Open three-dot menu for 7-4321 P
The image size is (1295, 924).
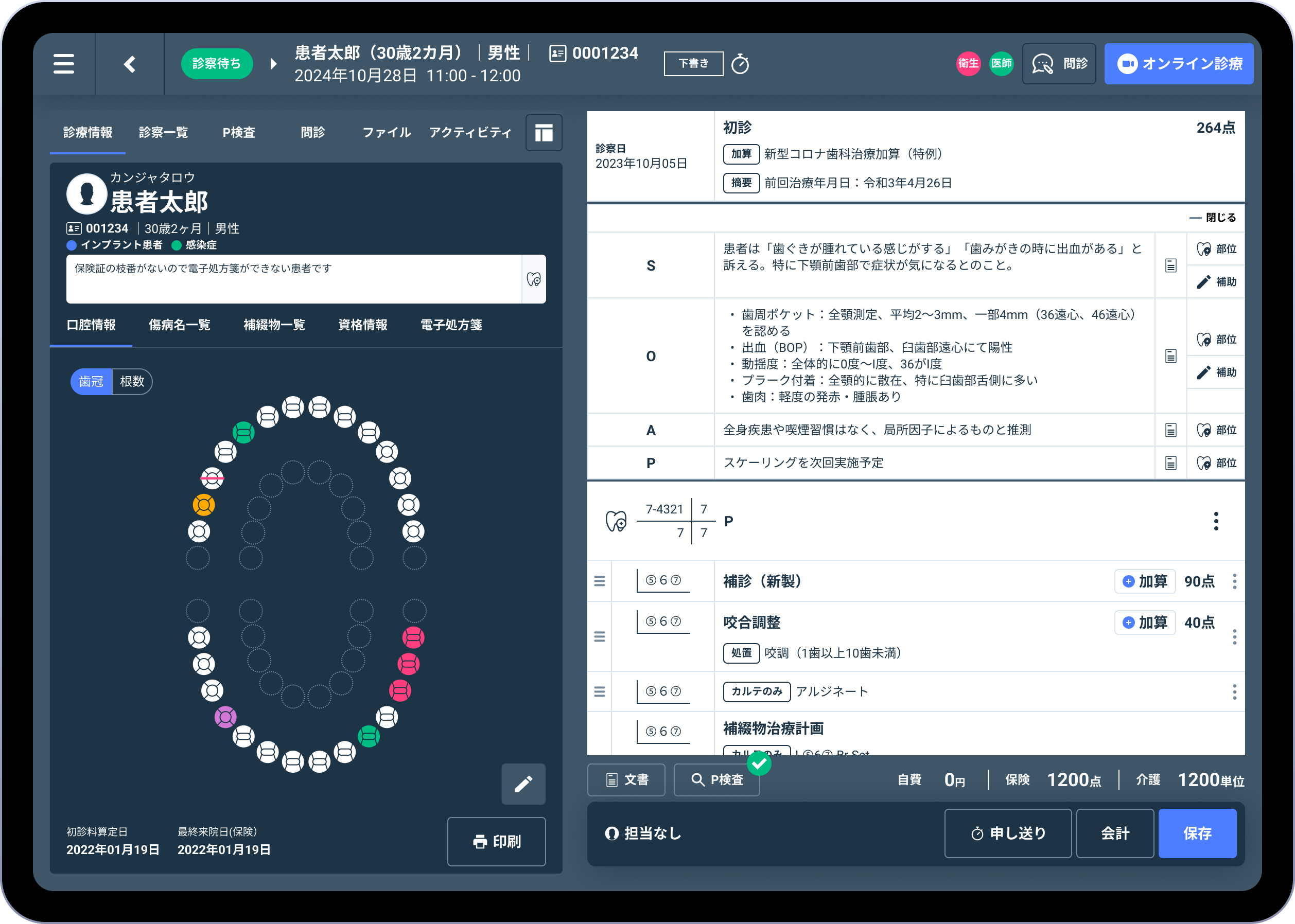(x=1216, y=521)
